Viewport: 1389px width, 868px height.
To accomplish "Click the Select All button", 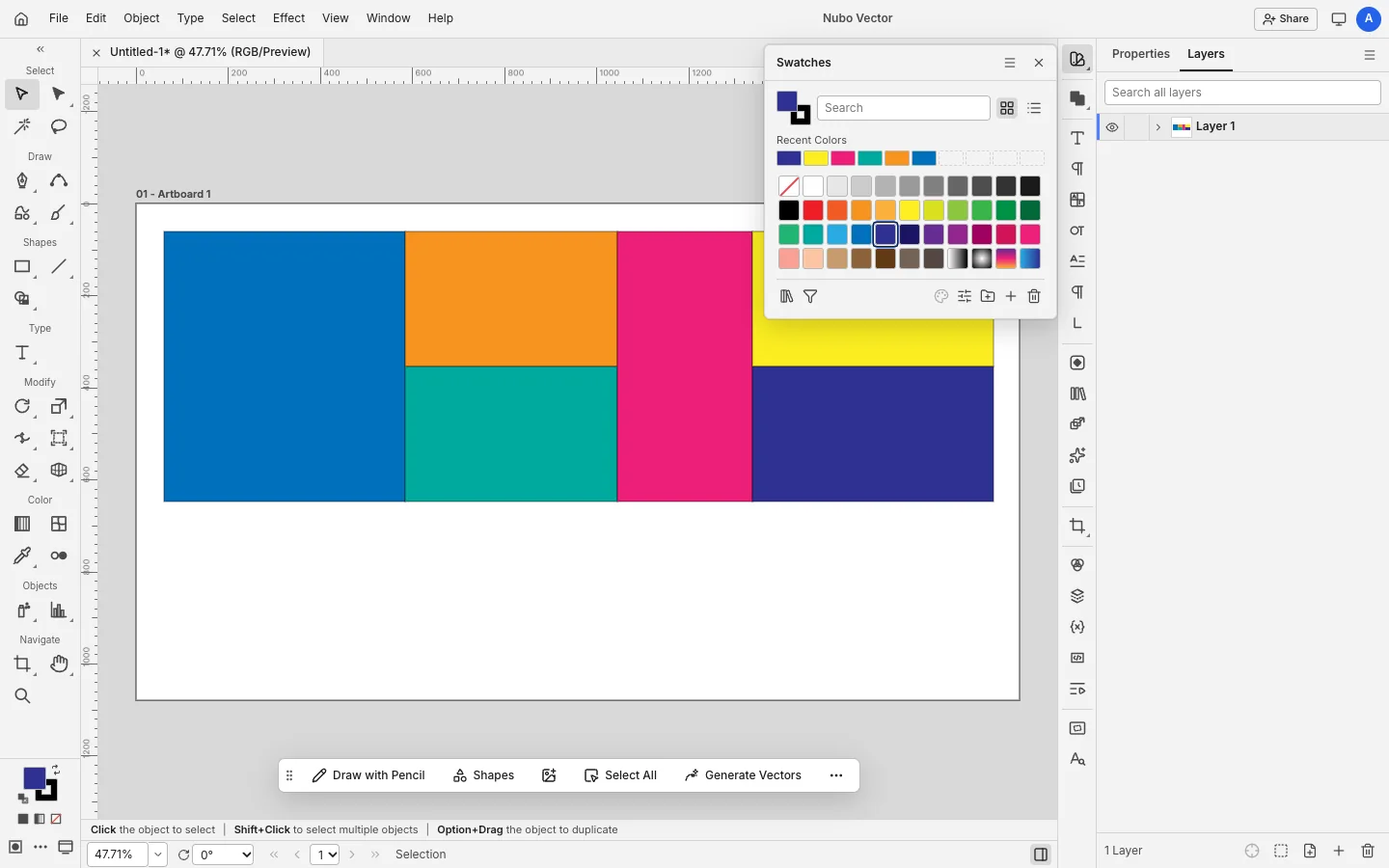I will tap(620, 775).
